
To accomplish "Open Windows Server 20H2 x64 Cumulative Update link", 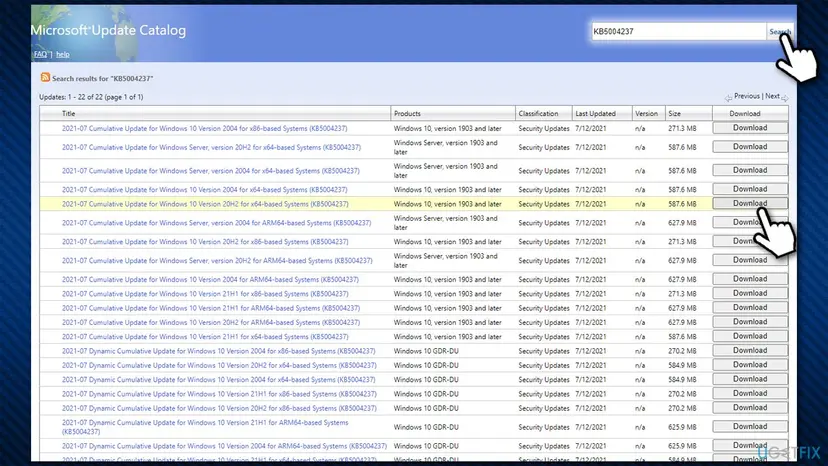I will [211, 147].
